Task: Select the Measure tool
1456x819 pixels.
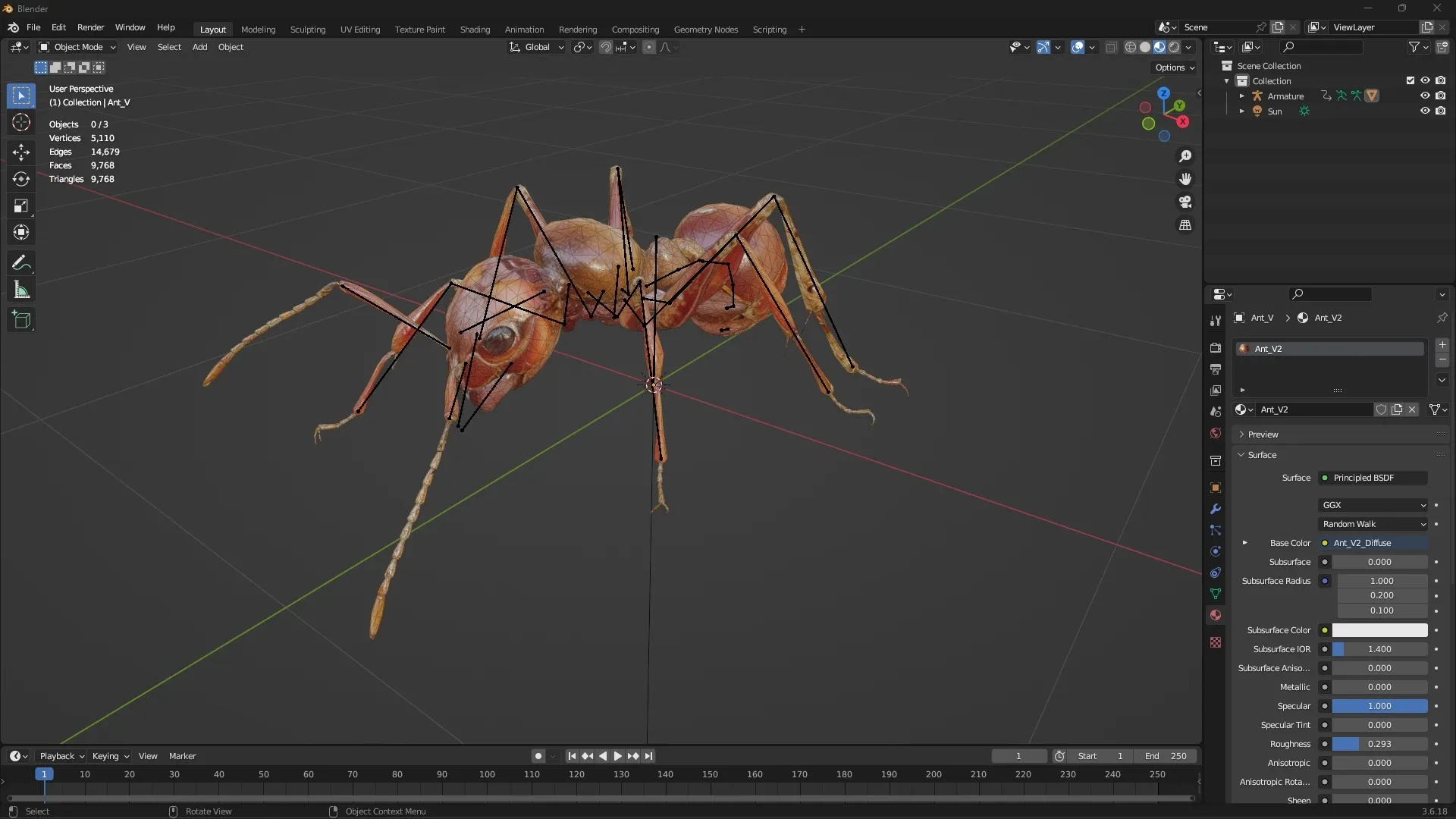Action: tap(20, 290)
